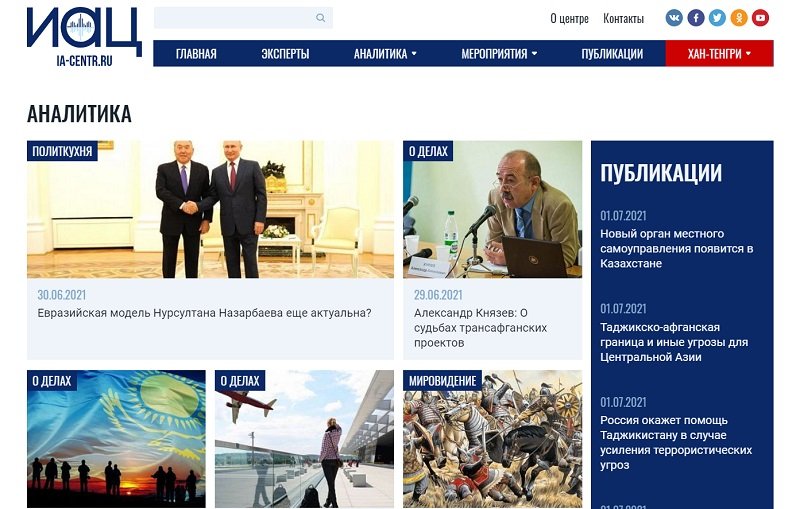Expand the red Хан-Тенгри menu

[x=719, y=54]
